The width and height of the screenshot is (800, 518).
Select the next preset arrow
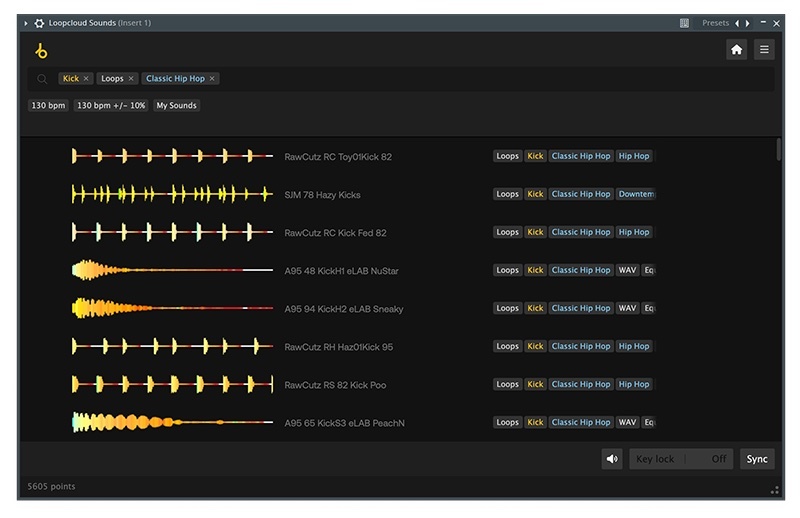click(748, 23)
